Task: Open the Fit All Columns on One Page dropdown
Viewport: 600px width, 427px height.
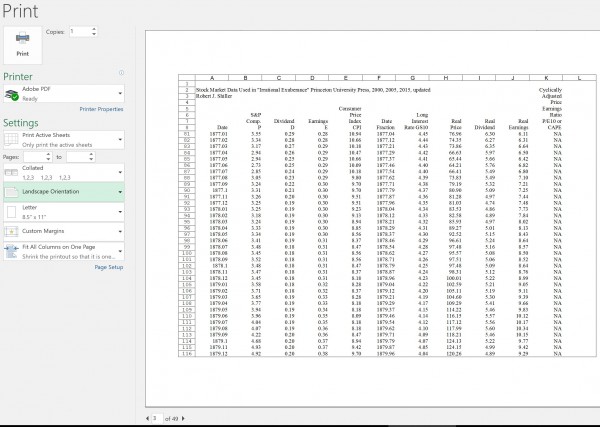Action: pyautogui.click(x=120, y=253)
